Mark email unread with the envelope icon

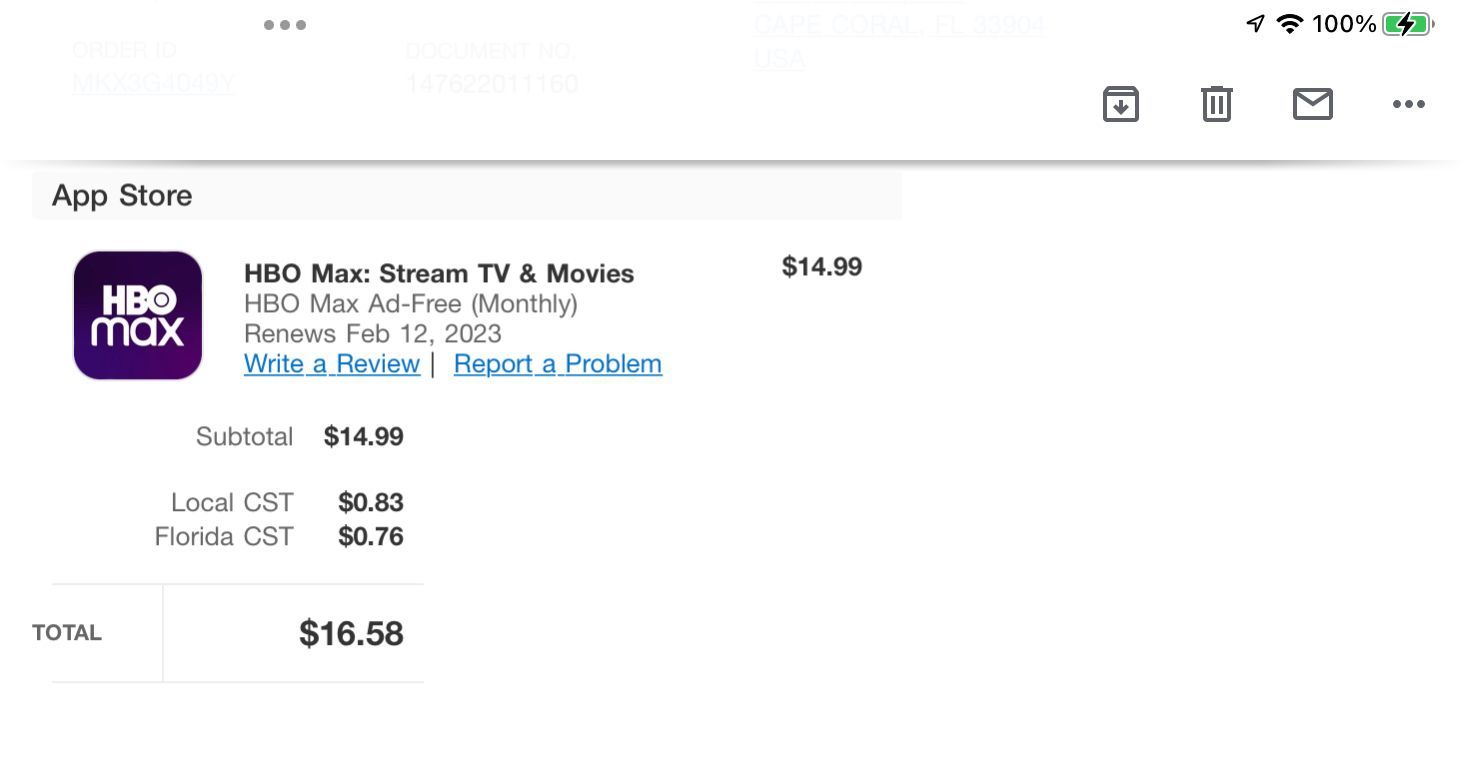tap(1312, 104)
